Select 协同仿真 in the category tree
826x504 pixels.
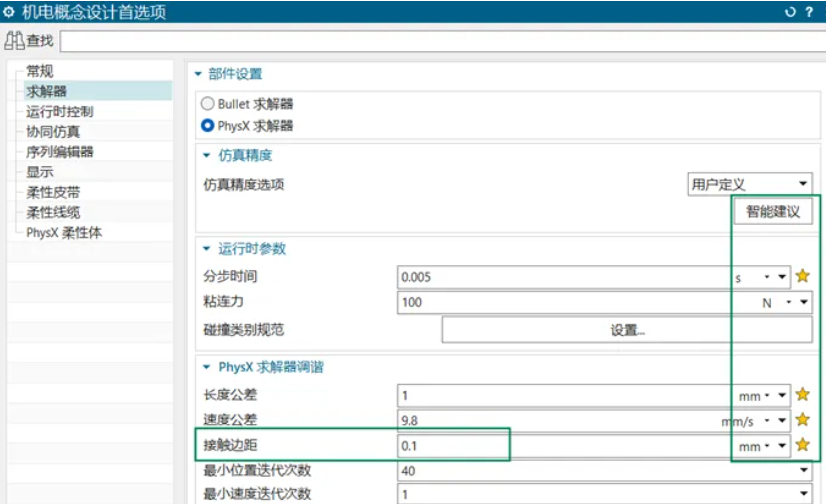53,132
